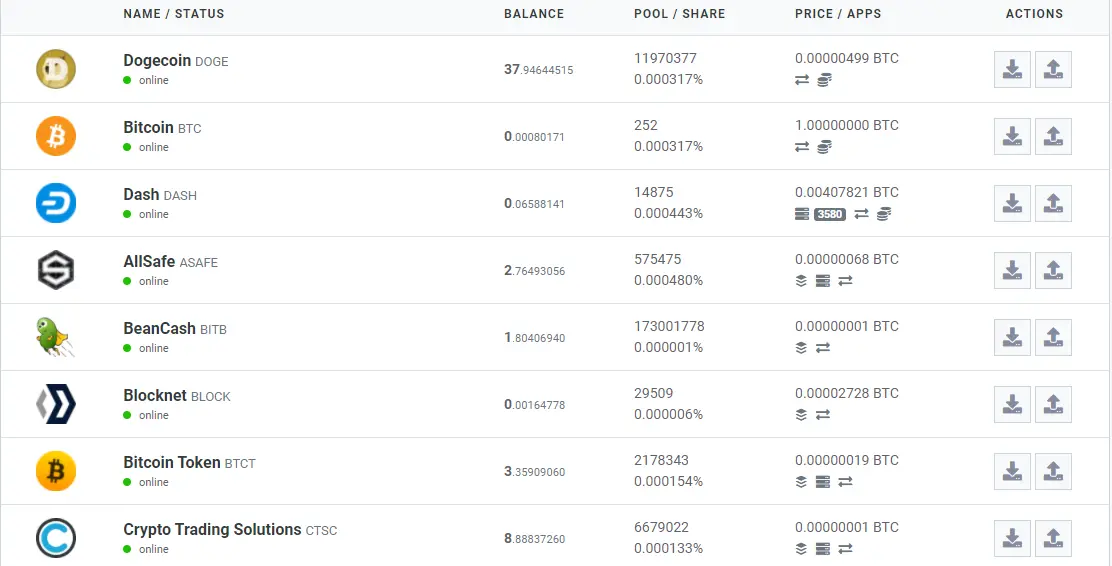Click the Dash masternode badge 3580

(830, 214)
